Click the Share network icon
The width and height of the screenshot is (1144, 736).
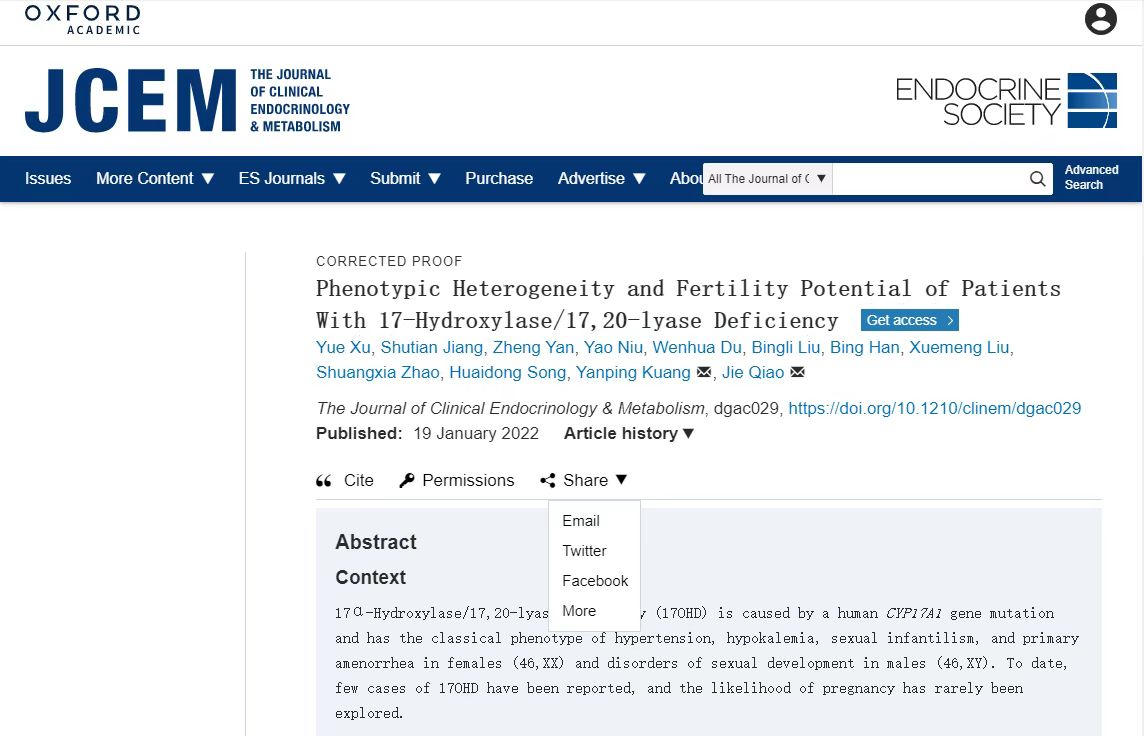coord(547,480)
